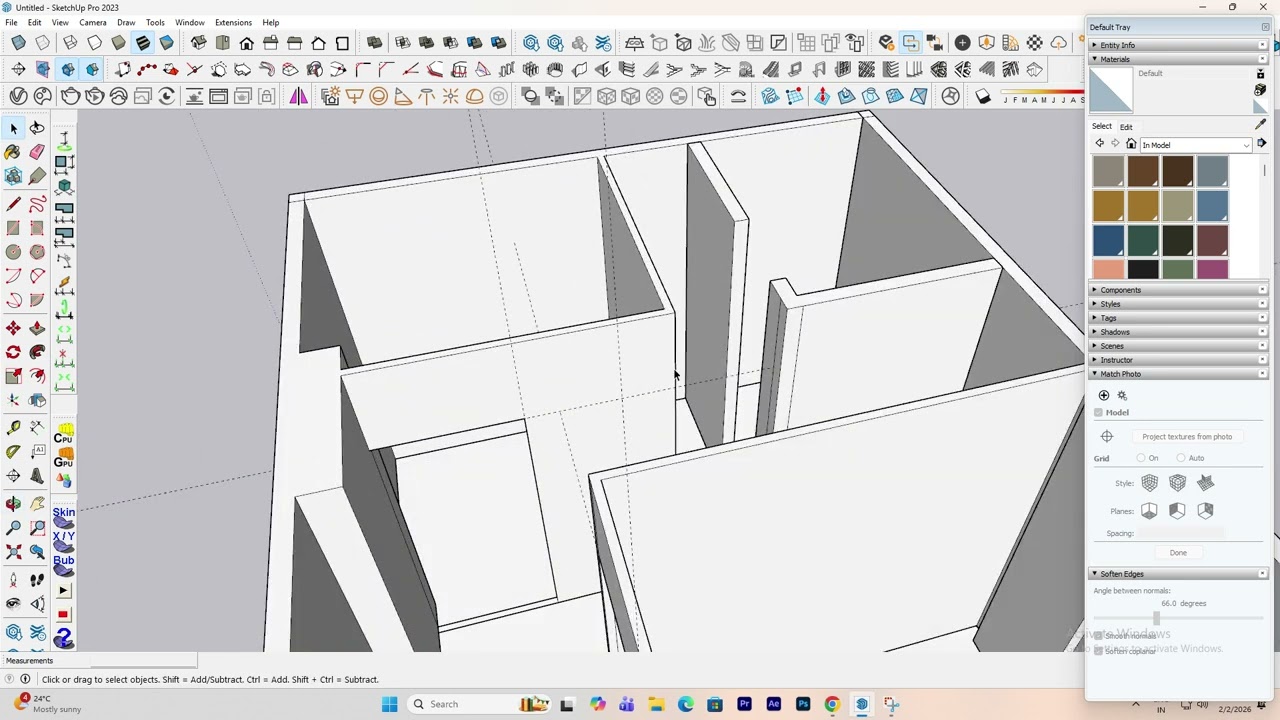Click the pink Mirror tool icon
The height and width of the screenshot is (720, 1280).
click(298, 96)
